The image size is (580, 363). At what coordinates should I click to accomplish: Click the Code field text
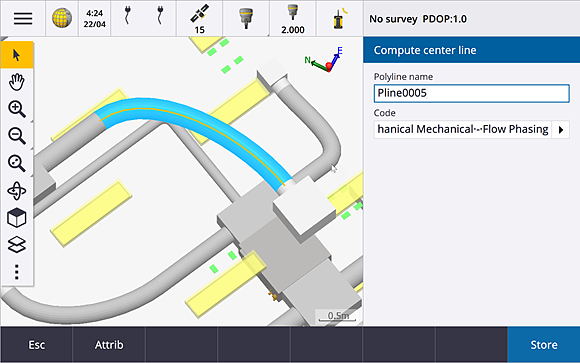(462, 130)
